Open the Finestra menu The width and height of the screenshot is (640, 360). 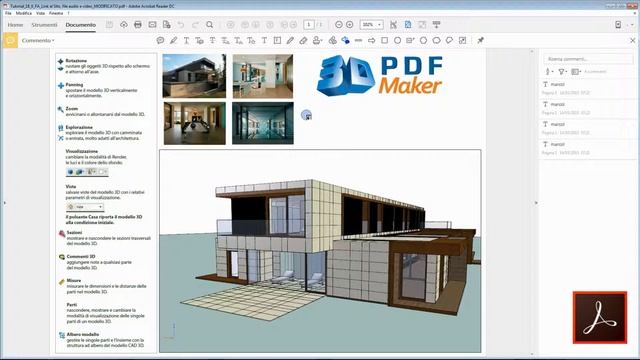56,13
